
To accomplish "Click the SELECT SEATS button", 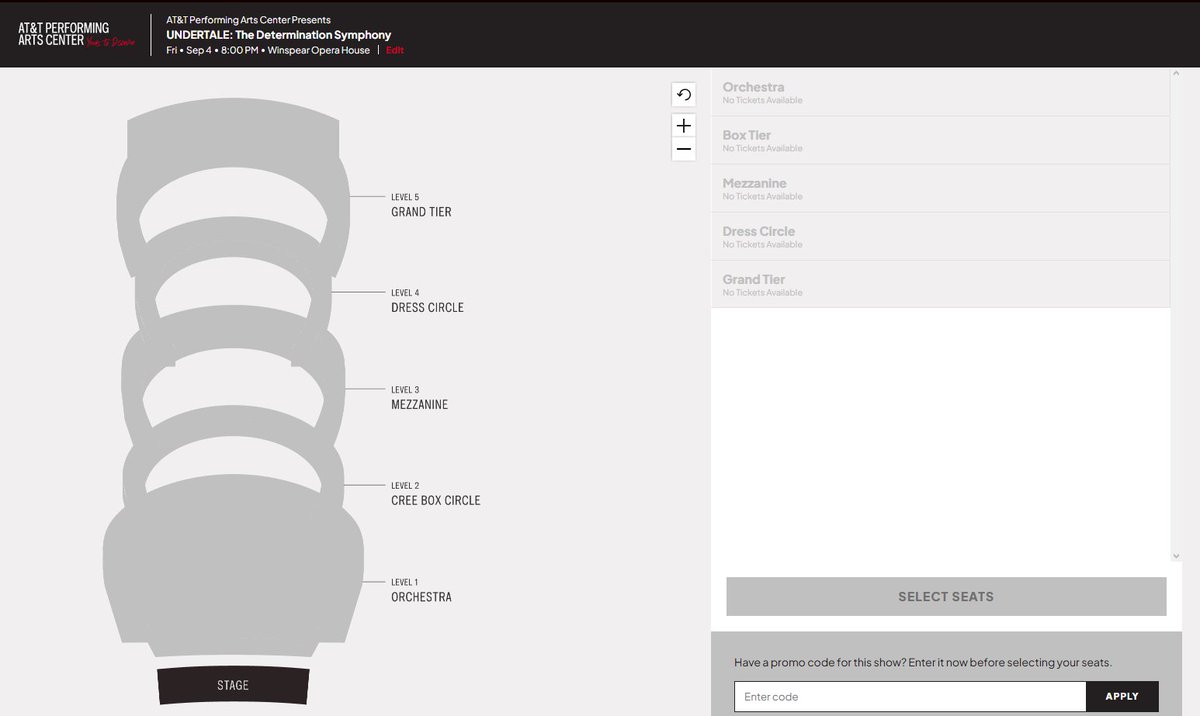I will 946,596.
